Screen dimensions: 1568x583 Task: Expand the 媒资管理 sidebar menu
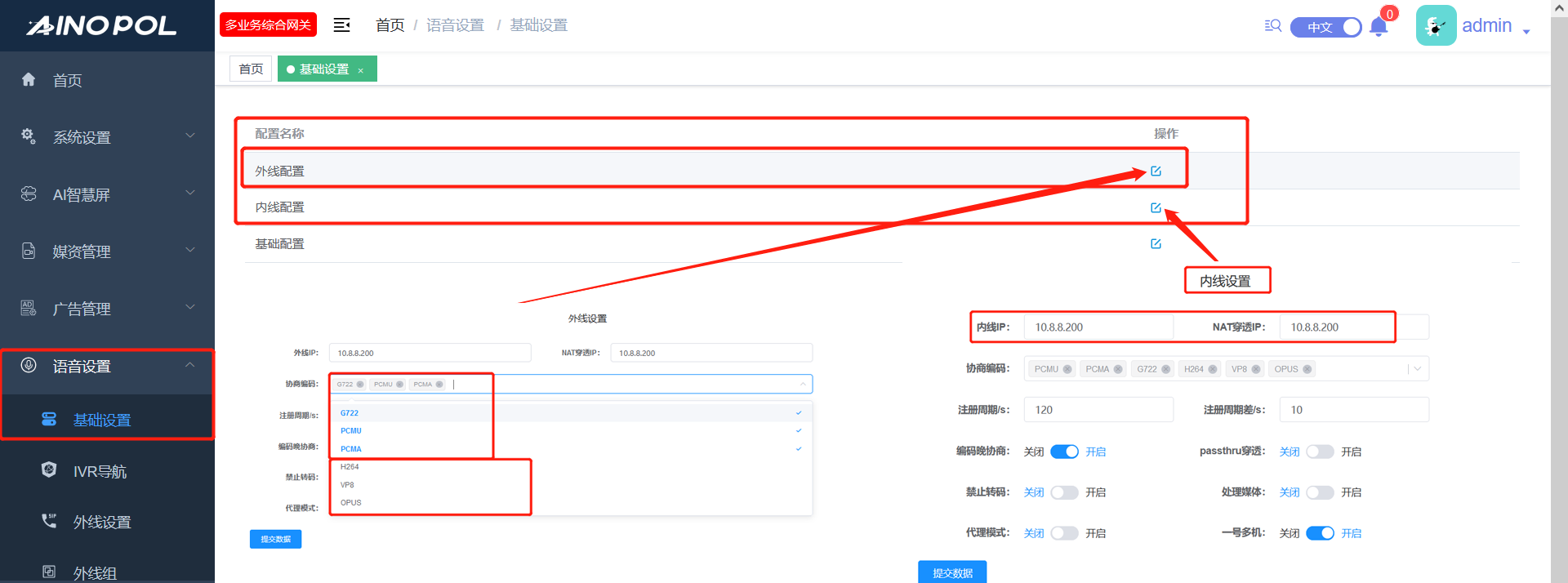(x=107, y=251)
